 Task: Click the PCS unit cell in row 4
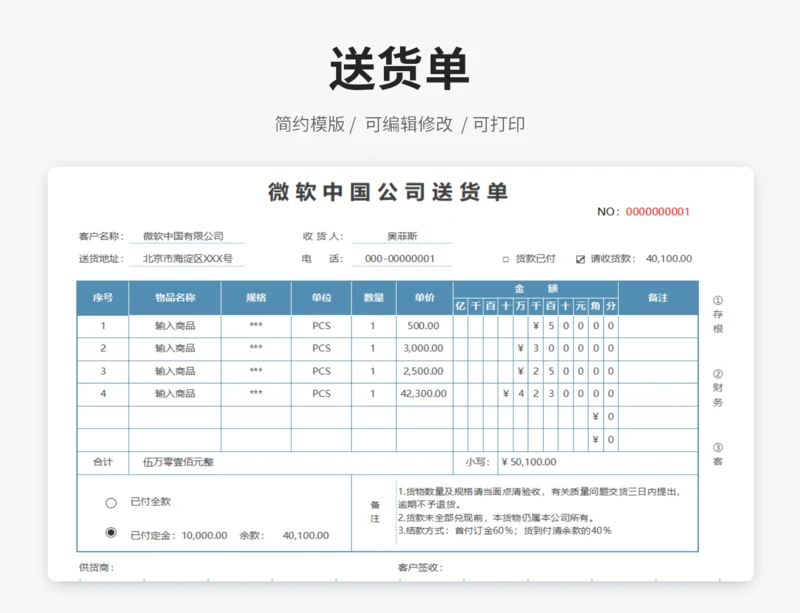click(x=321, y=394)
